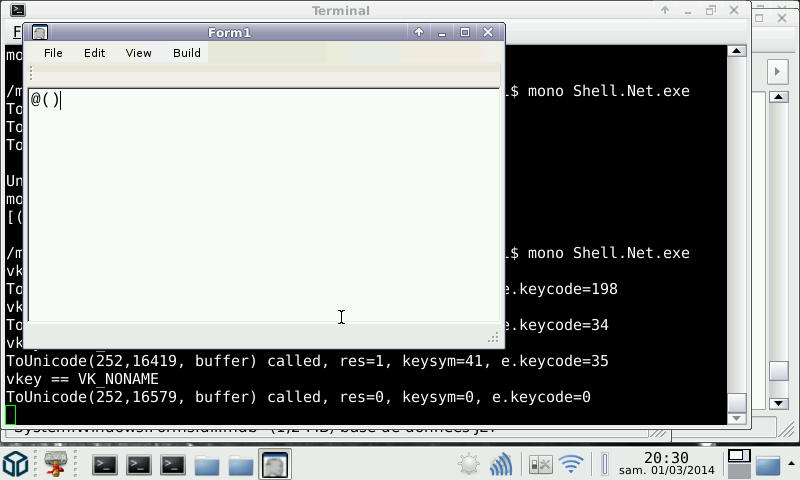Open the start menu cube icon
The width and height of the screenshot is (800, 480).
point(15,464)
